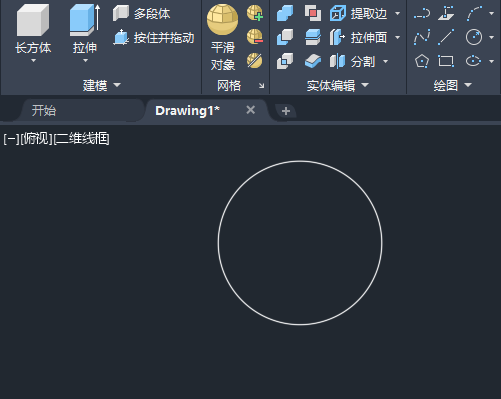
Task: Open the 网格 panel dialog launcher arrow
Action: point(262,86)
